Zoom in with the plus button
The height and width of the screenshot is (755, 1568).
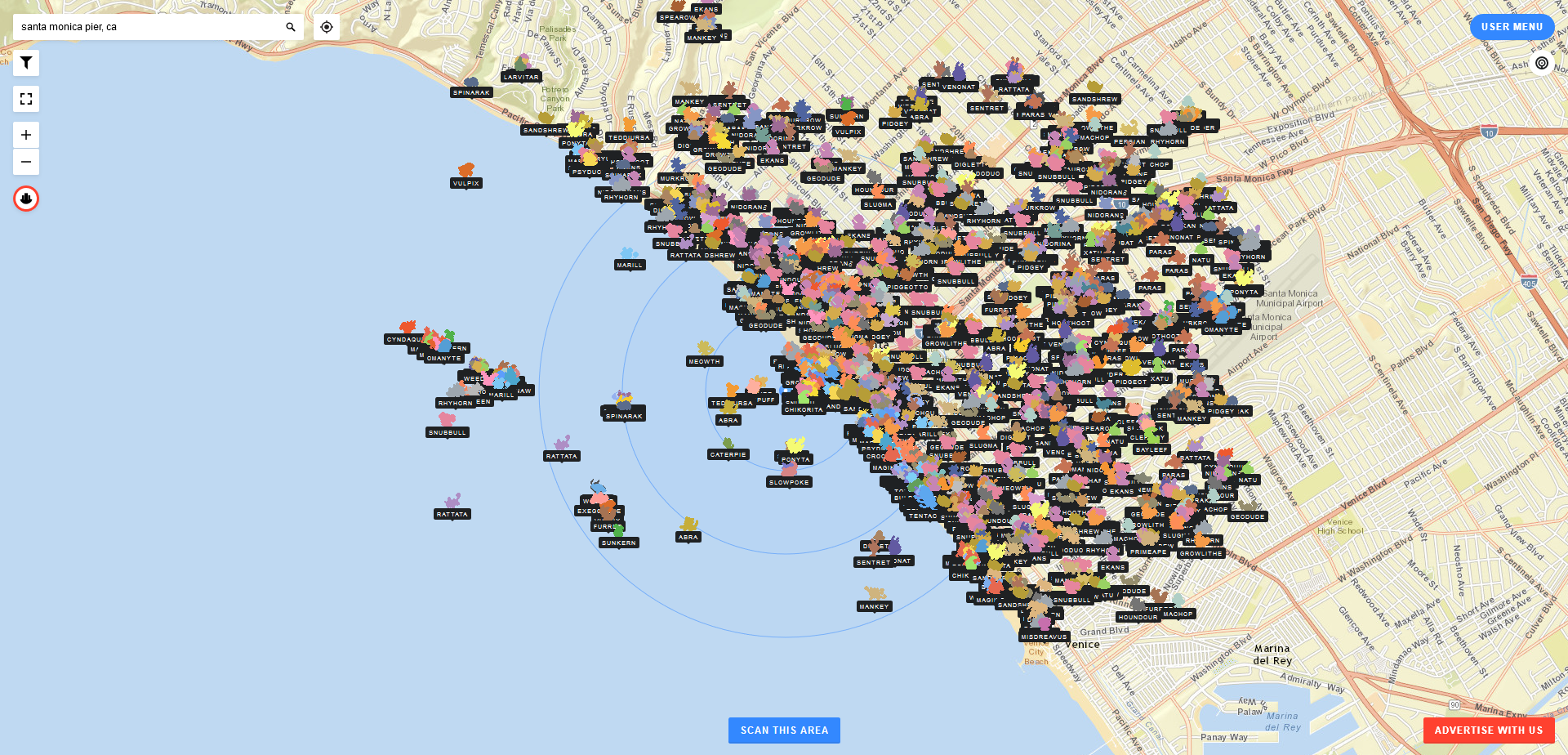coord(26,135)
